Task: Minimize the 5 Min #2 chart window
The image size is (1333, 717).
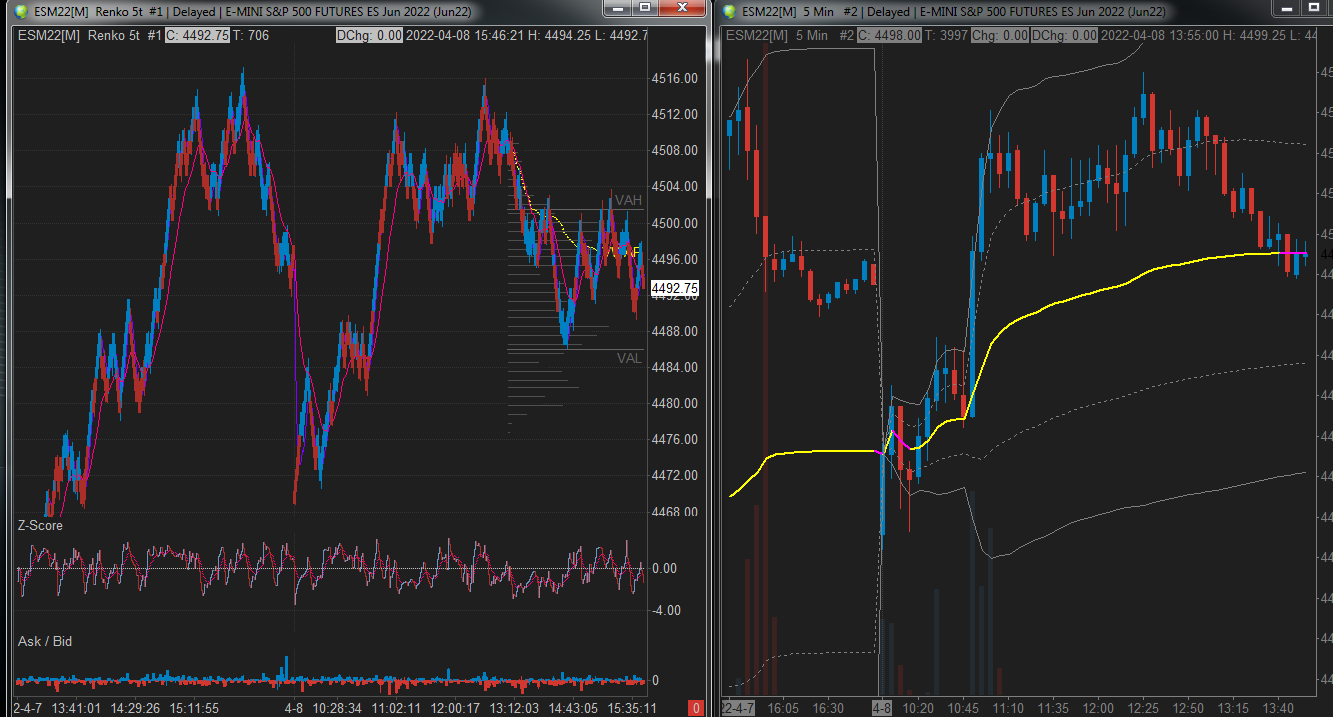Action: point(1285,9)
